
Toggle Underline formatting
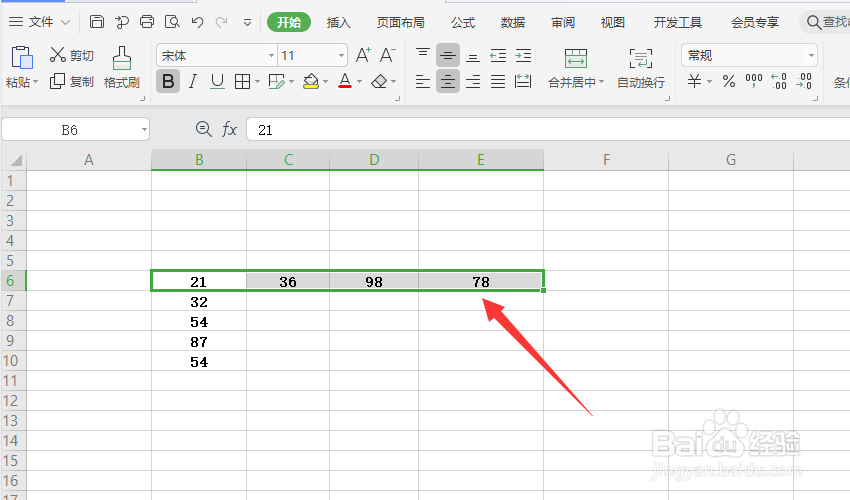click(217, 81)
